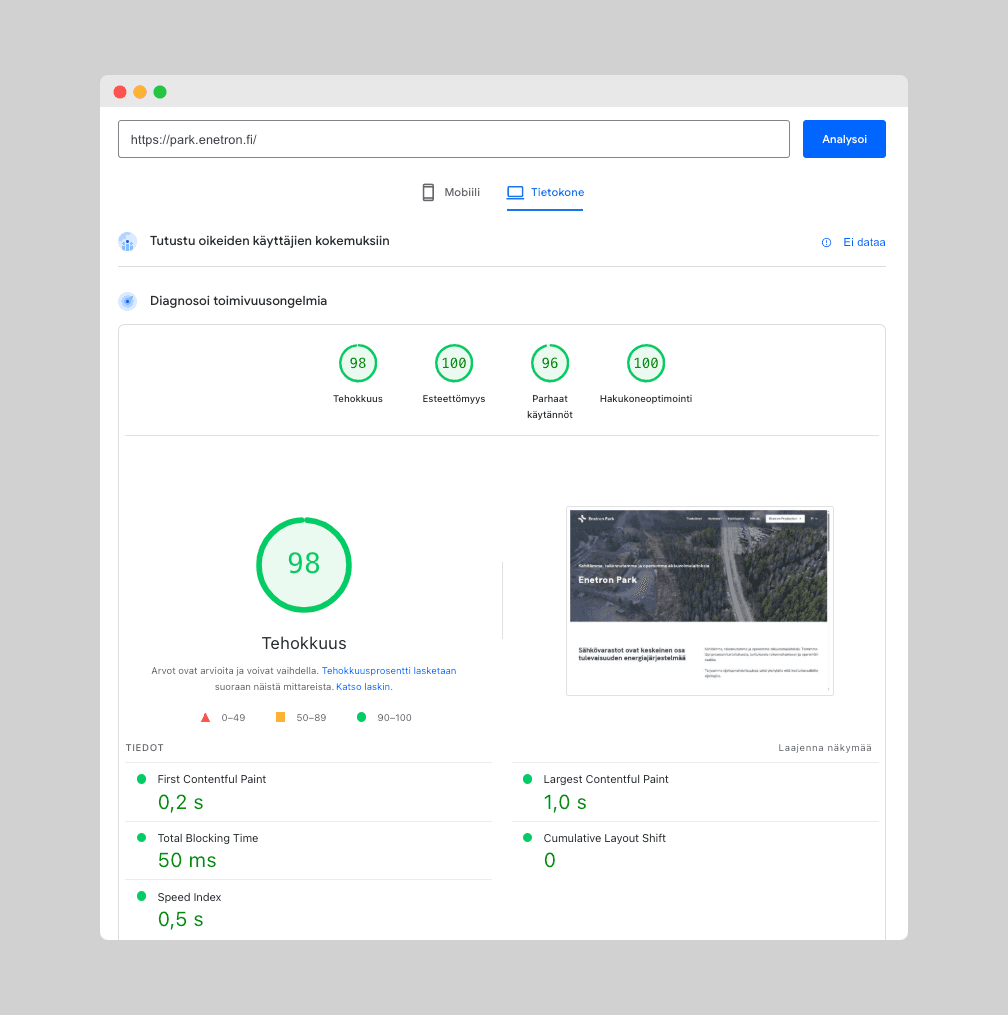Click the red triangle legend marker for 0–49
The width and height of the screenshot is (1008, 1015).
tap(205, 717)
